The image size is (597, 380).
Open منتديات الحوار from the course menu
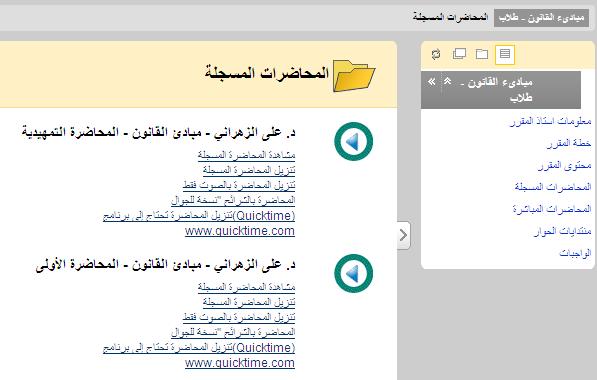pos(563,231)
